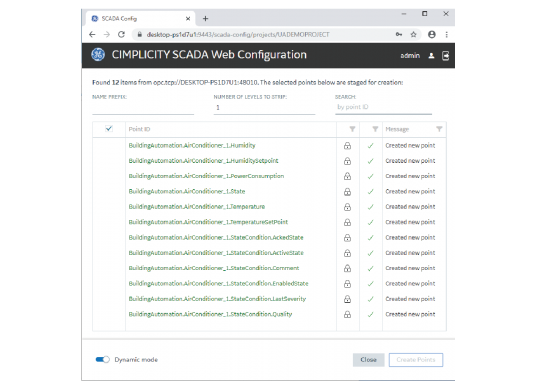536x390 pixels.
Task: Click the Name Prefix input field
Action: click(143, 108)
